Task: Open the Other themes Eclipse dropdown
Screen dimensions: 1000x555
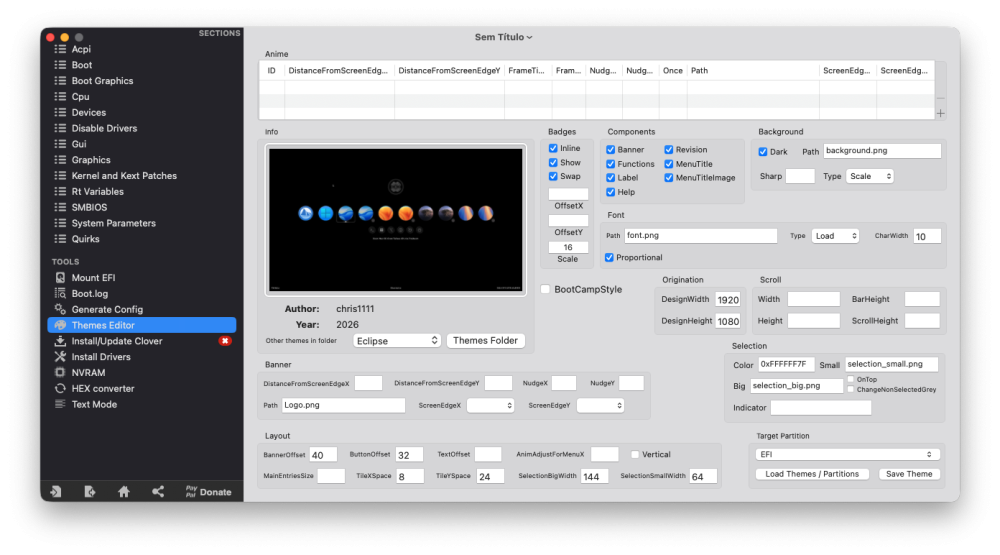Action: click(397, 341)
